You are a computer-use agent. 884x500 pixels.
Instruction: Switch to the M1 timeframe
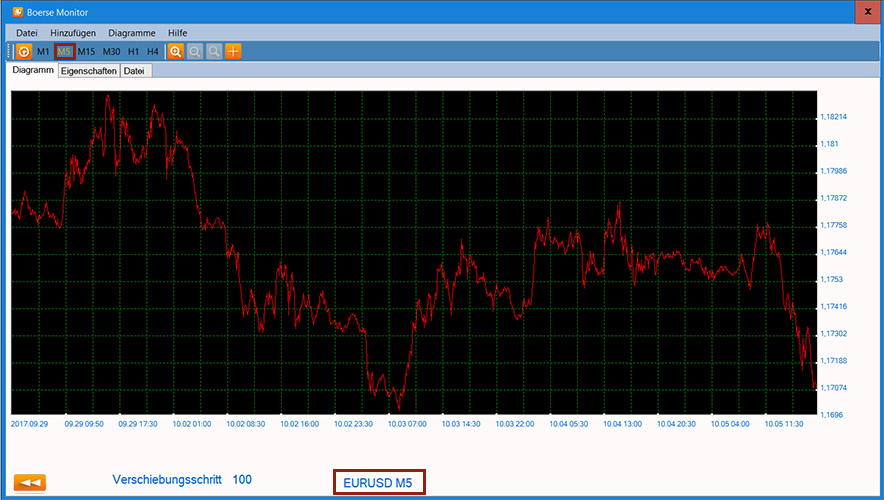coord(43,51)
